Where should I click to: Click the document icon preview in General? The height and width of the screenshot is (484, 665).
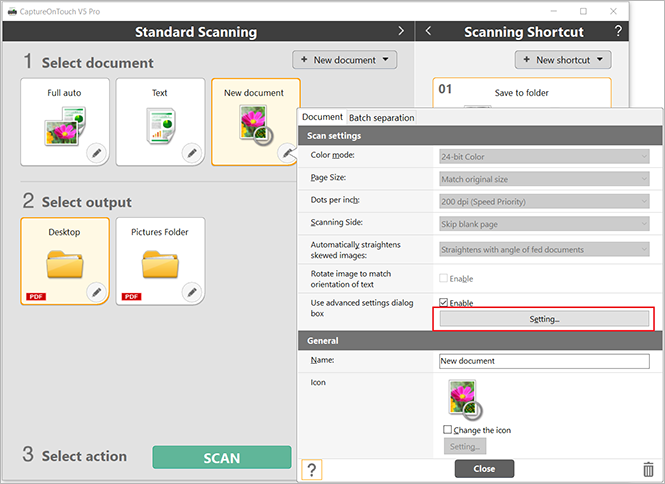(x=465, y=399)
